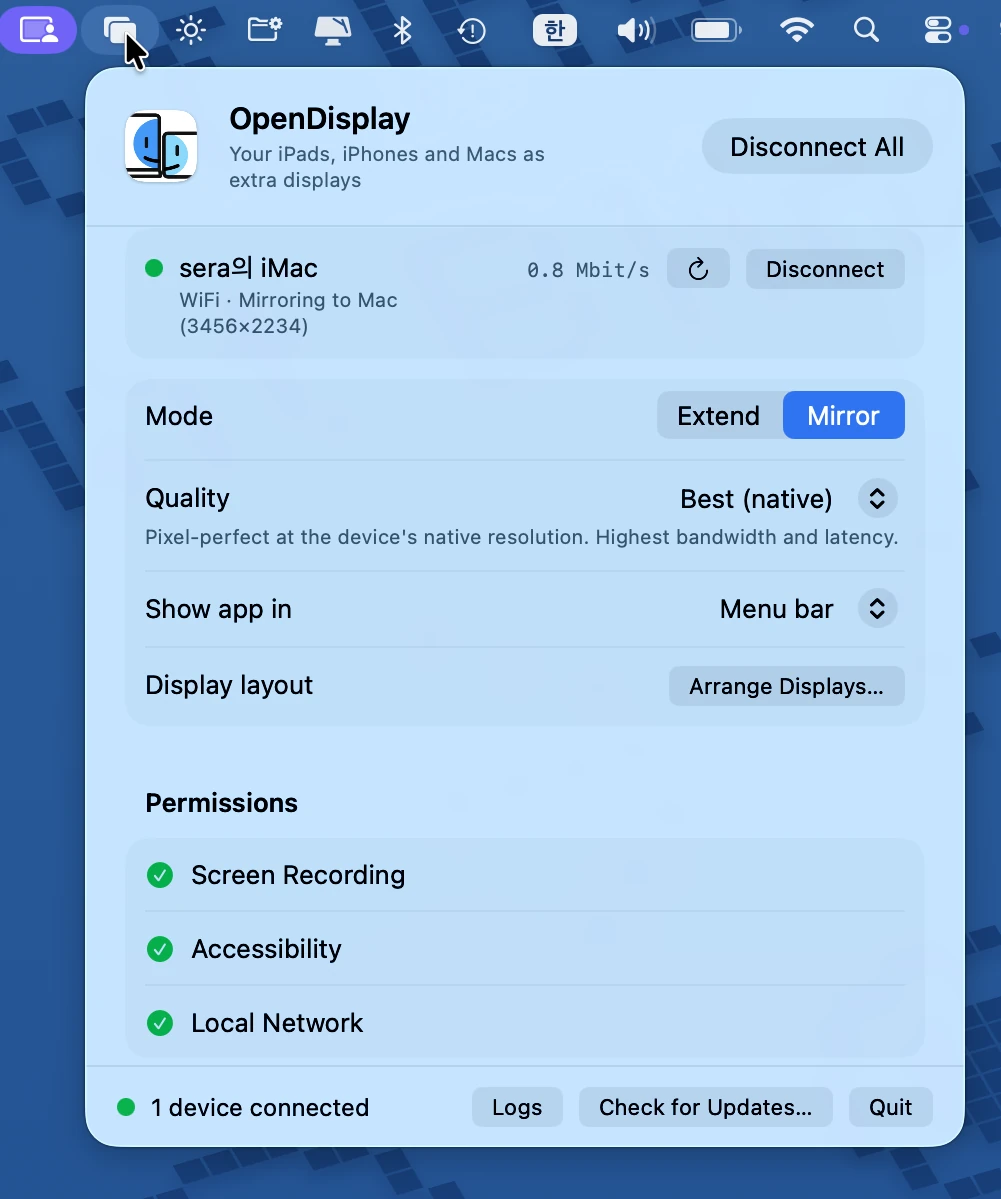1001x1199 pixels.
Task: Select Extend mode
Action: (x=719, y=416)
